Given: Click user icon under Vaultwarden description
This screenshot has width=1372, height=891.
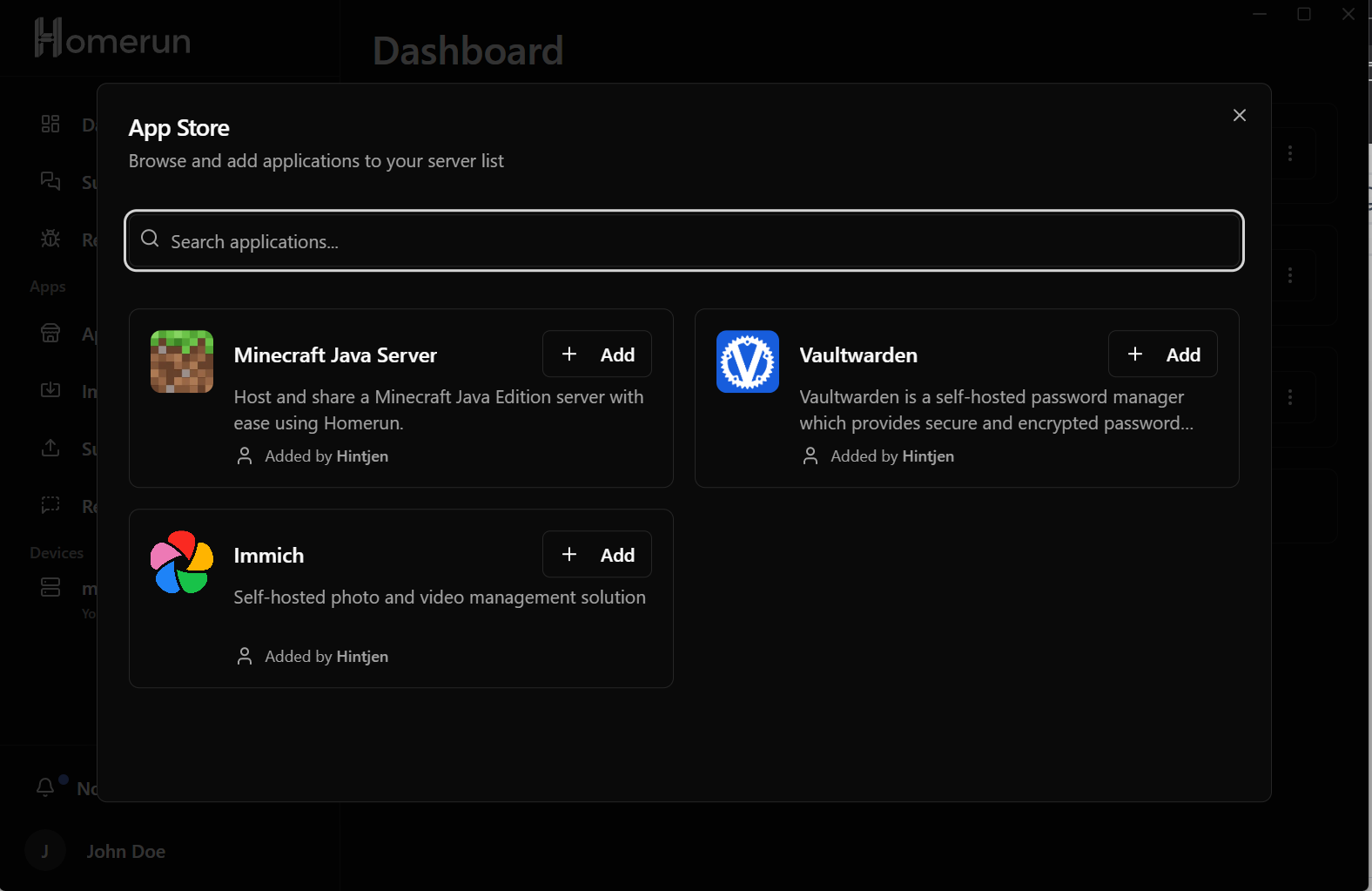Looking at the screenshot, I should click(x=810, y=456).
